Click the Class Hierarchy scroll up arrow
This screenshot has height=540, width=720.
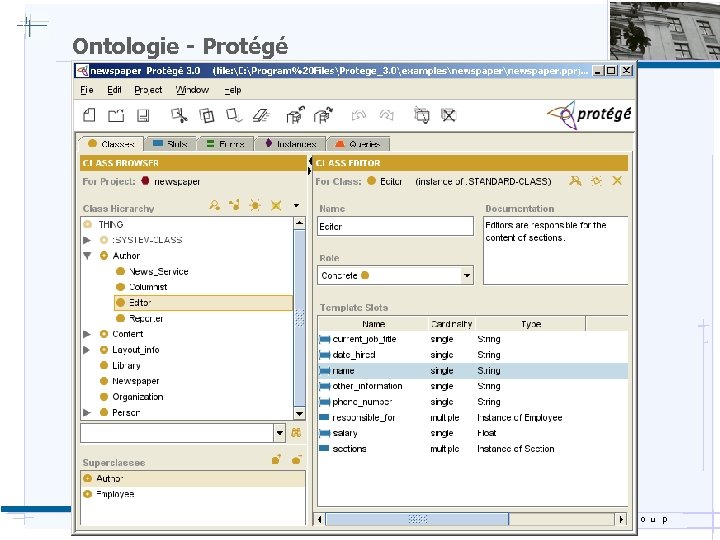click(x=299, y=223)
